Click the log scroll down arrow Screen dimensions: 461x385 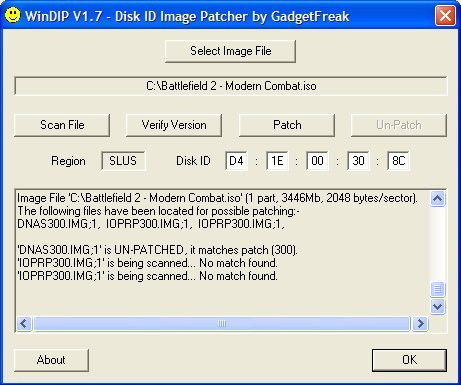[437, 306]
